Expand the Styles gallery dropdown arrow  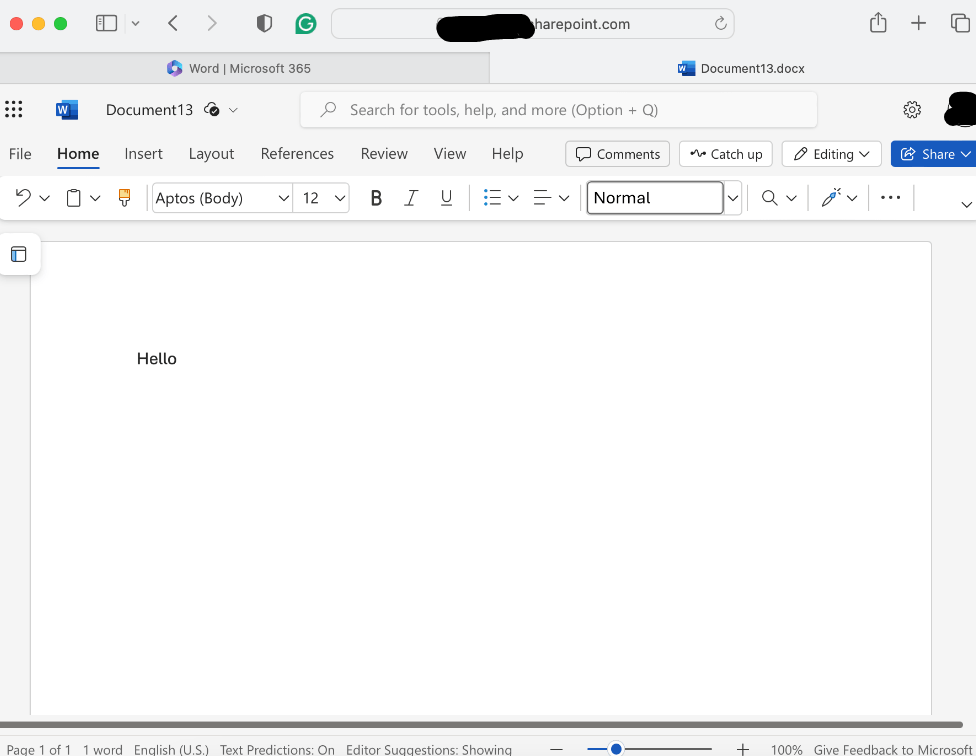[x=733, y=198]
